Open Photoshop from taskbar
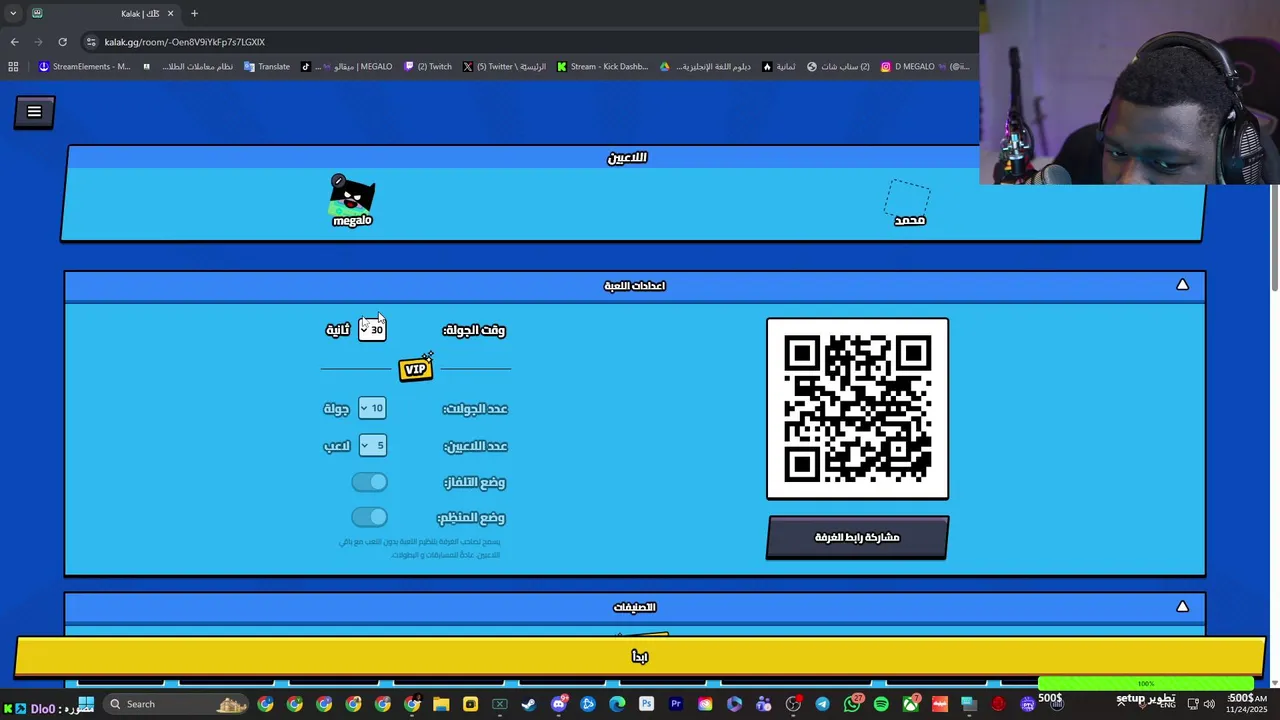 pos(646,704)
